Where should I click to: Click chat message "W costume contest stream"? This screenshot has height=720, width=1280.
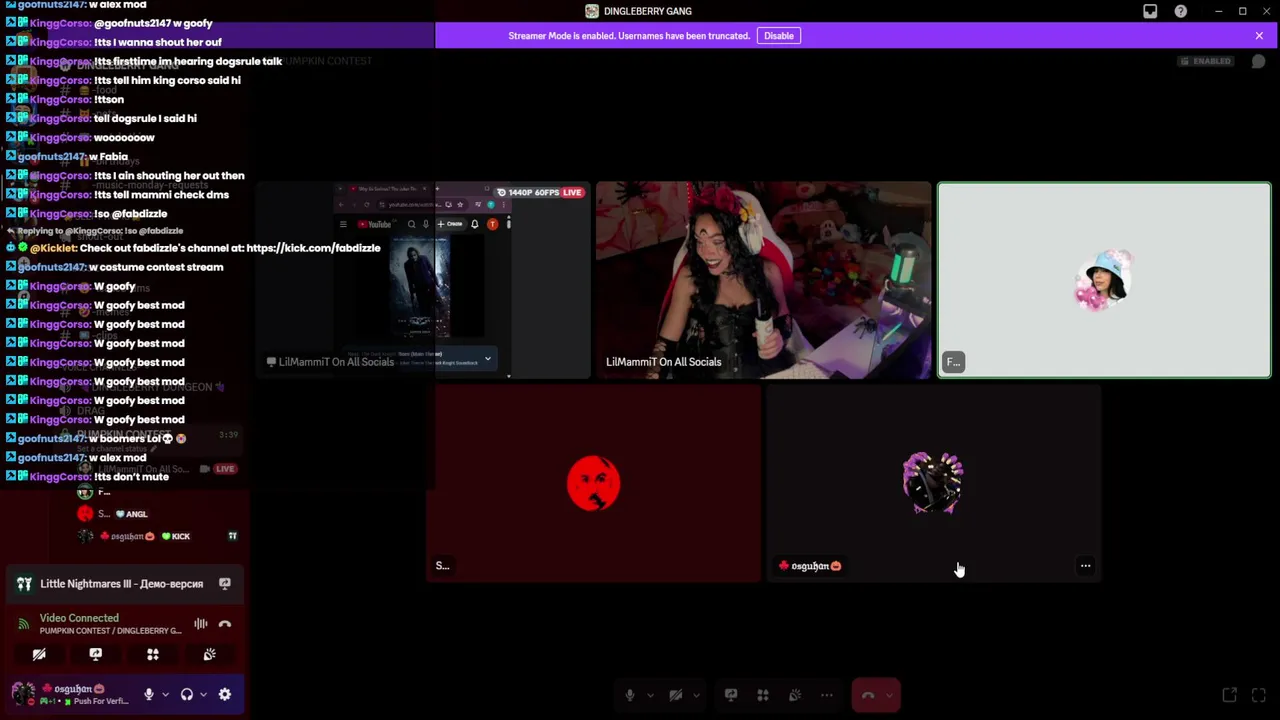[x=156, y=267]
